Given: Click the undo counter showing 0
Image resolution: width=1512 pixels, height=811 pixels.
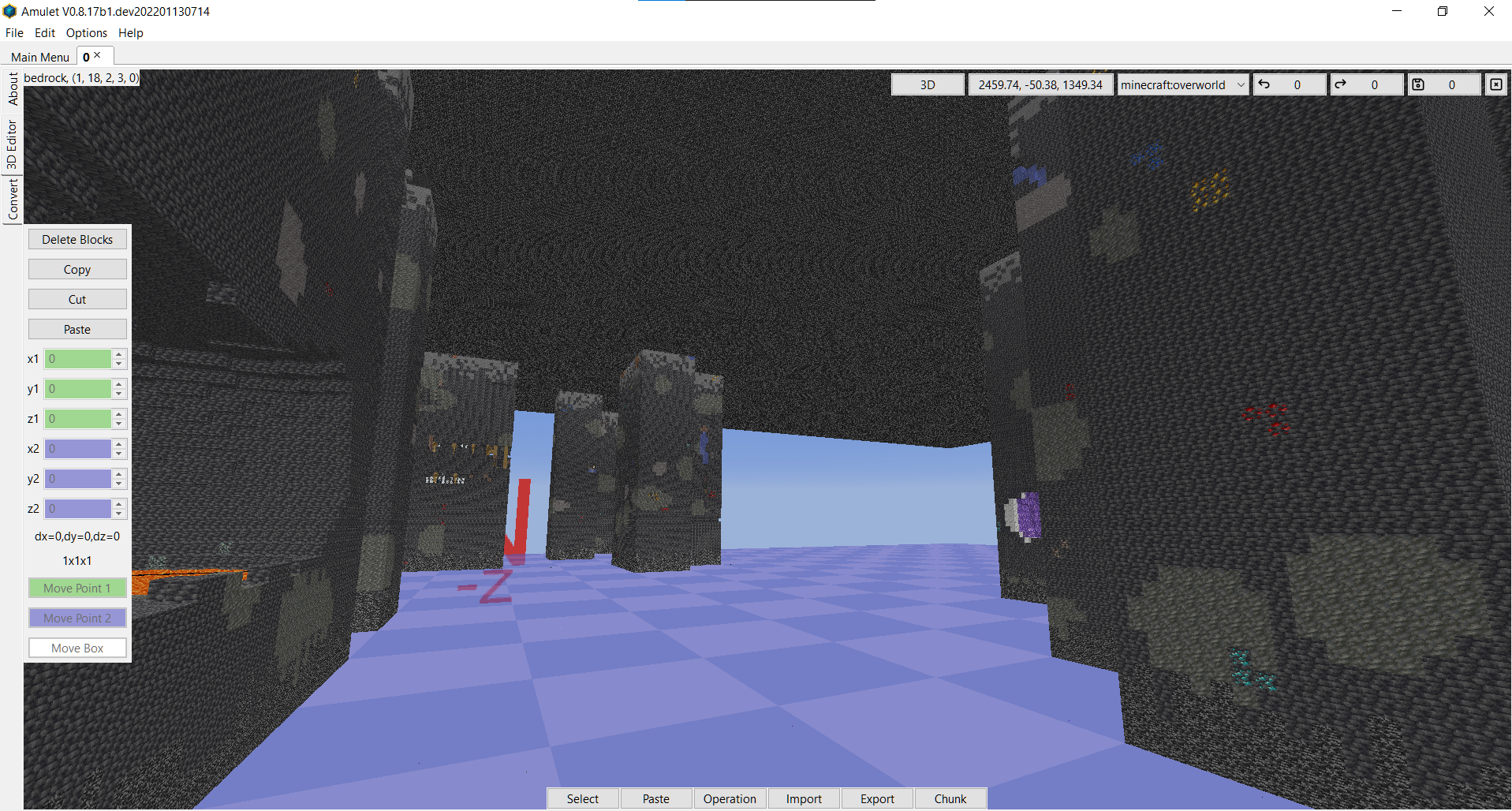Looking at the screenshot, I should 1299,84.
